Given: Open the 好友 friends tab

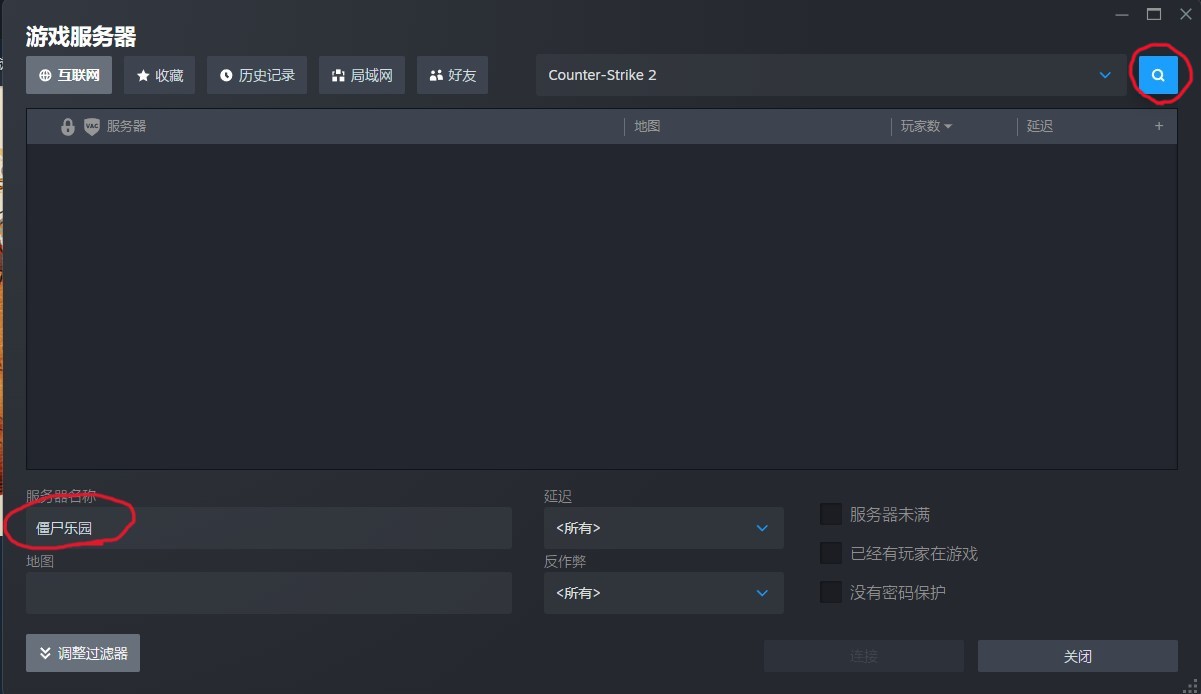Looking at the screenshot, I should 452,75.
